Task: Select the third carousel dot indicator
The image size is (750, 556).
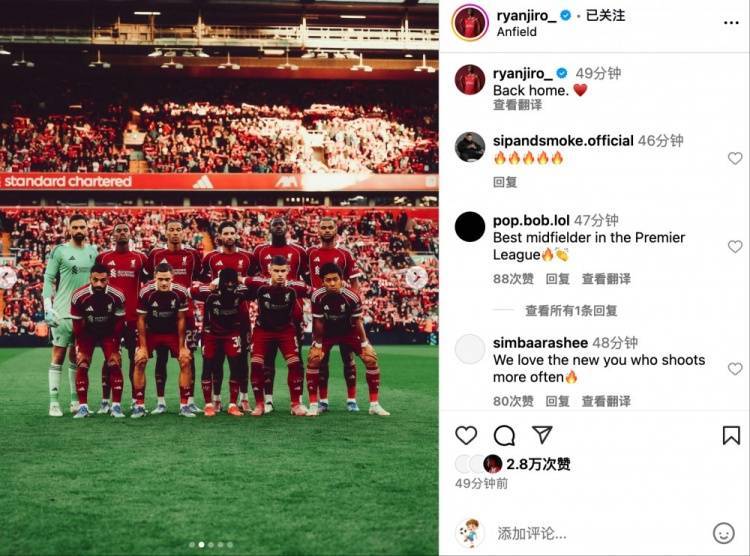Action: [x=211, y=545]
